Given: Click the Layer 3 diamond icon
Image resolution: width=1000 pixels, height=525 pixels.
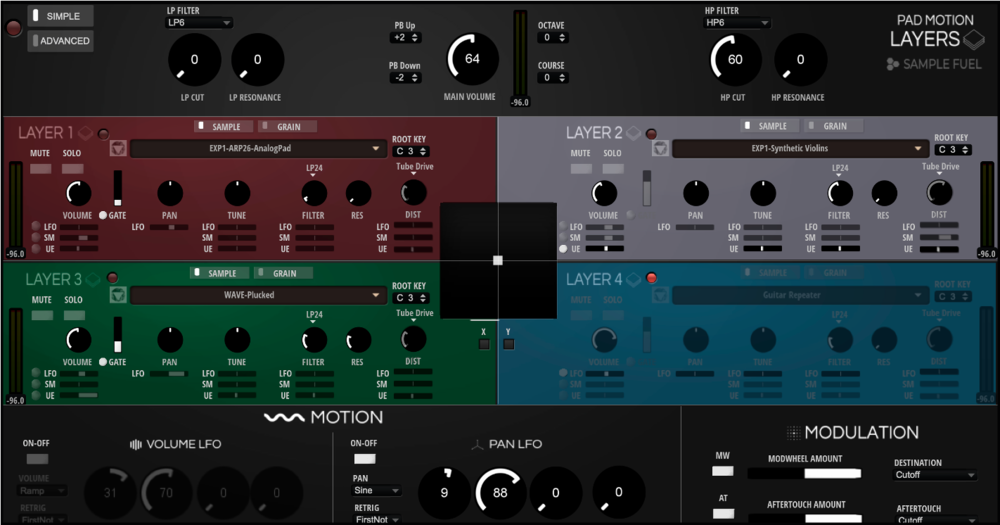Looking at the screenshot, I should pyautogui.click(x=93, y=279).
